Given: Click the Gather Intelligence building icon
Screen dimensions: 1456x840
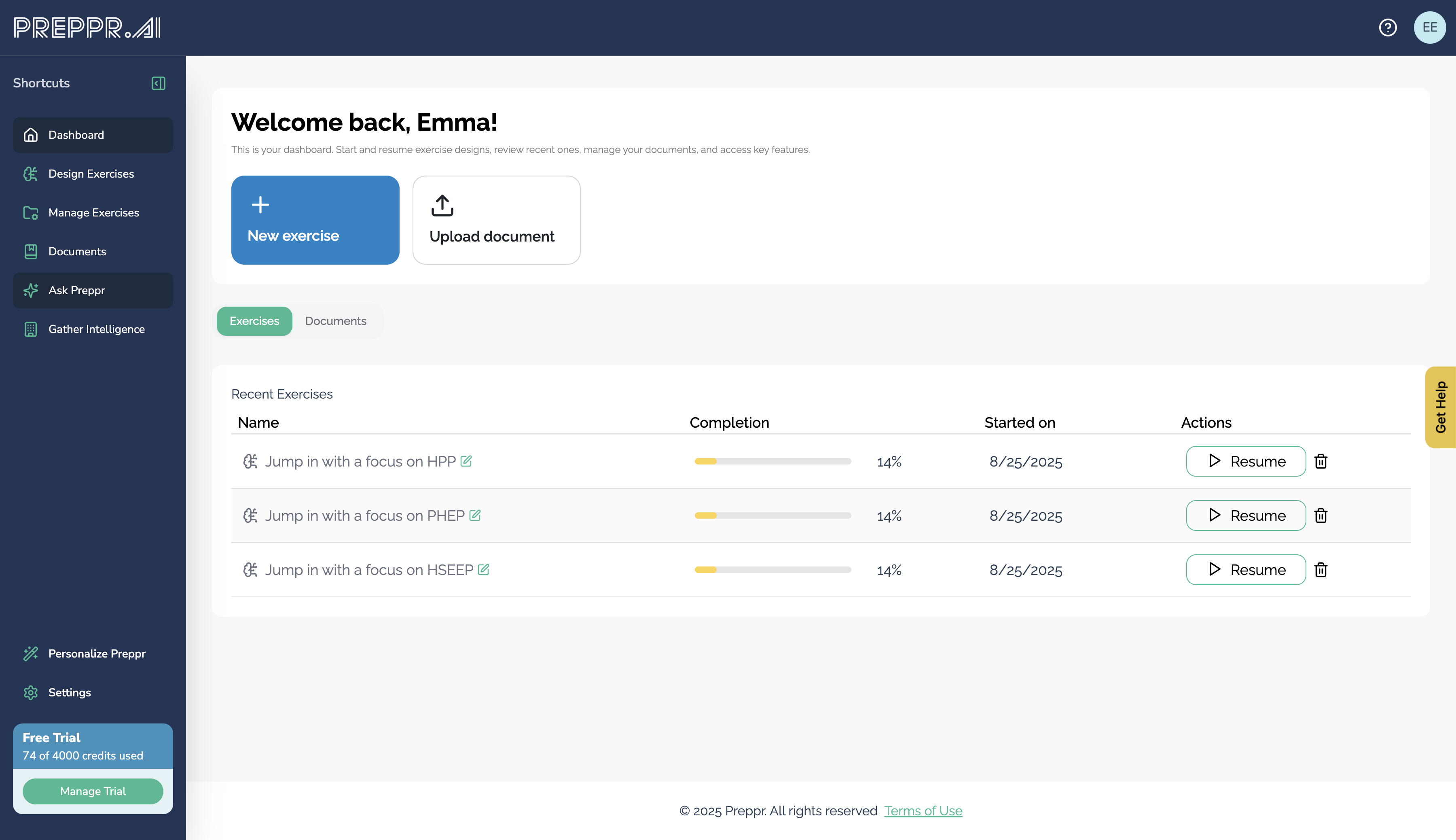Looking at the screenshot, I should click(x=31, y=329).
